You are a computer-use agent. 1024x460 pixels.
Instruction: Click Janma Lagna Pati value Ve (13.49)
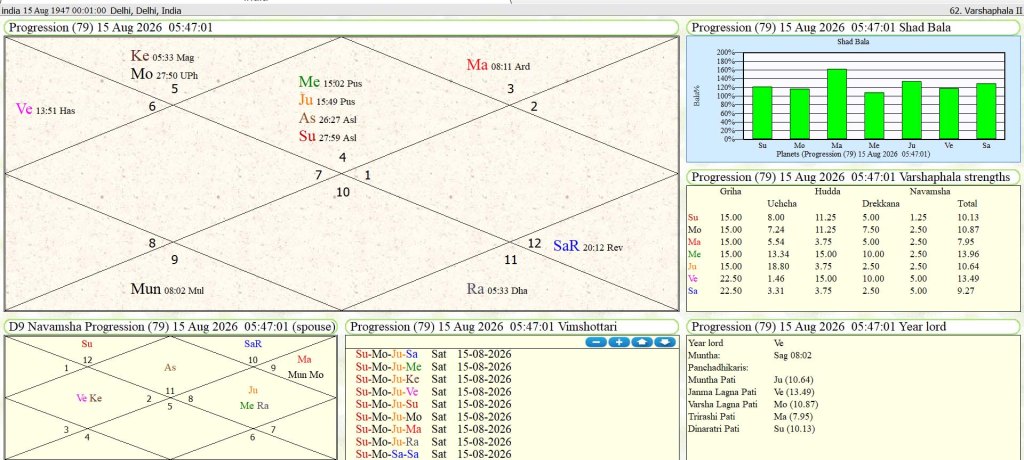pos(793,392)
